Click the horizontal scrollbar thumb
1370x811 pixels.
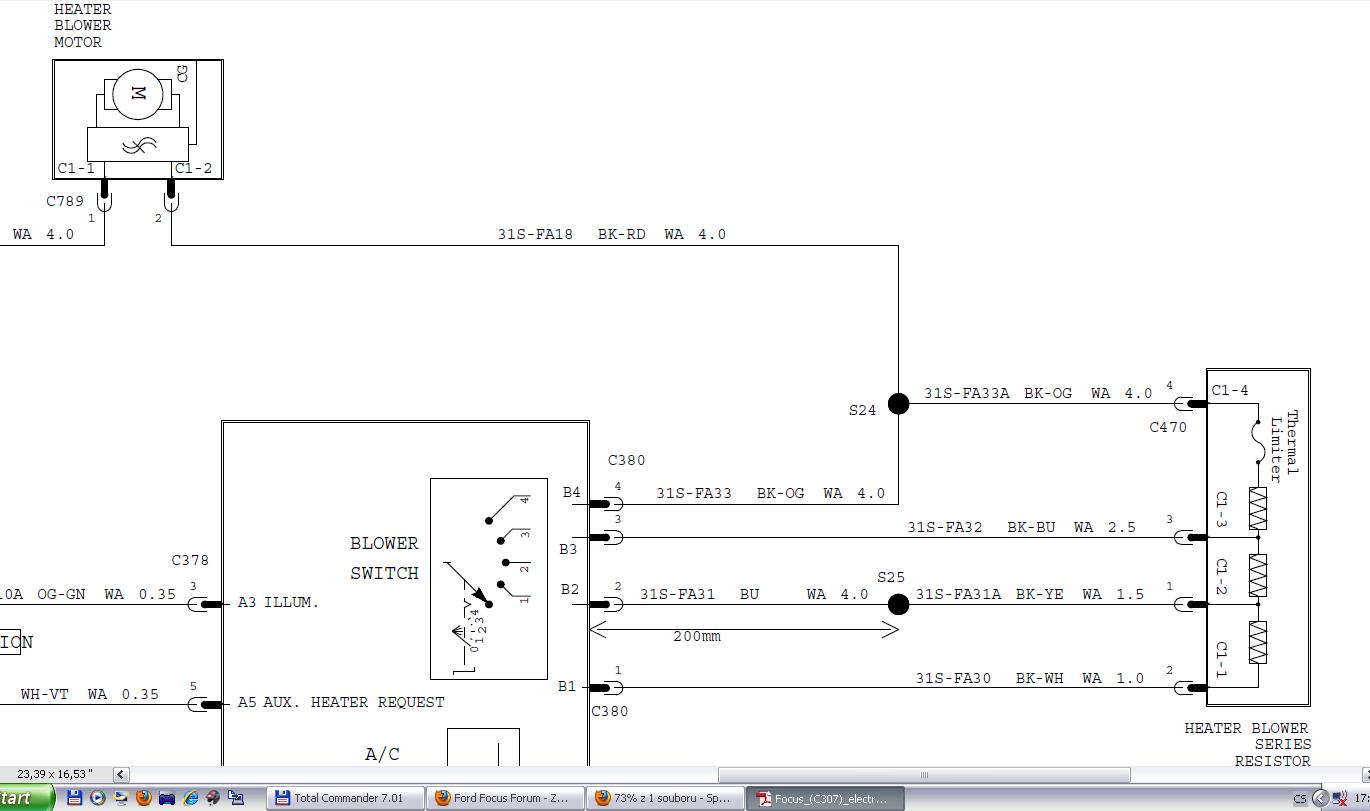pos(924,774)
